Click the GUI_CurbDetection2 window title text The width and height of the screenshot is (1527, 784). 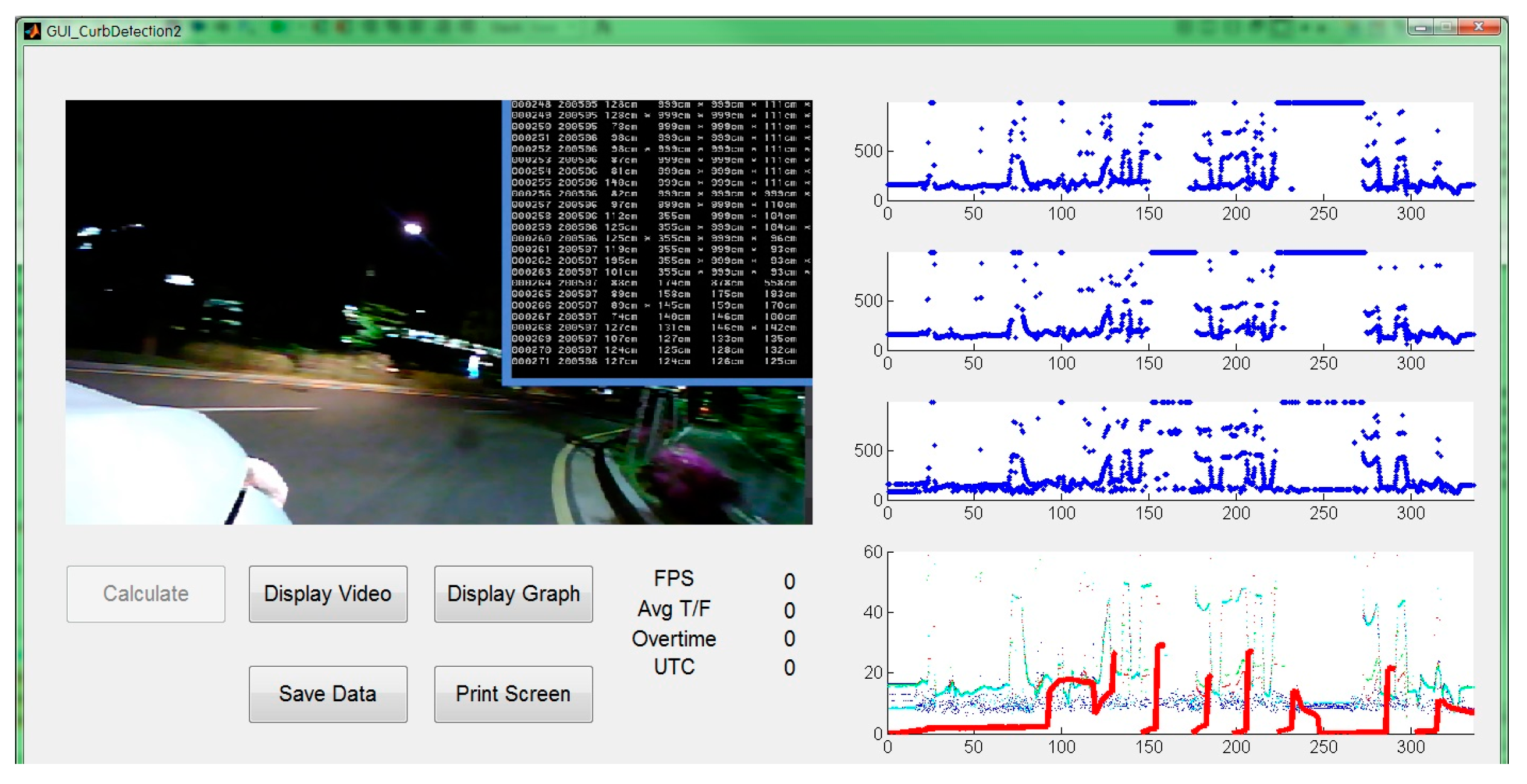click(x=113, y=31)
